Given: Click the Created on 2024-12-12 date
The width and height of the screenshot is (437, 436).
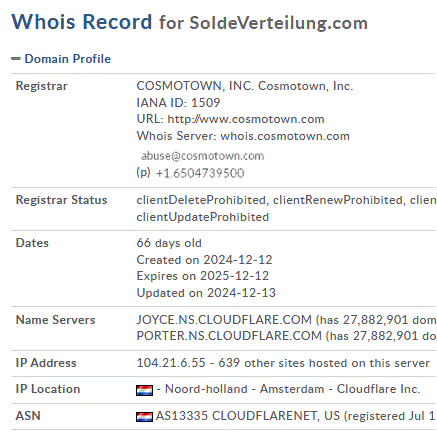Looking at the screenshot, I should 204,260.
